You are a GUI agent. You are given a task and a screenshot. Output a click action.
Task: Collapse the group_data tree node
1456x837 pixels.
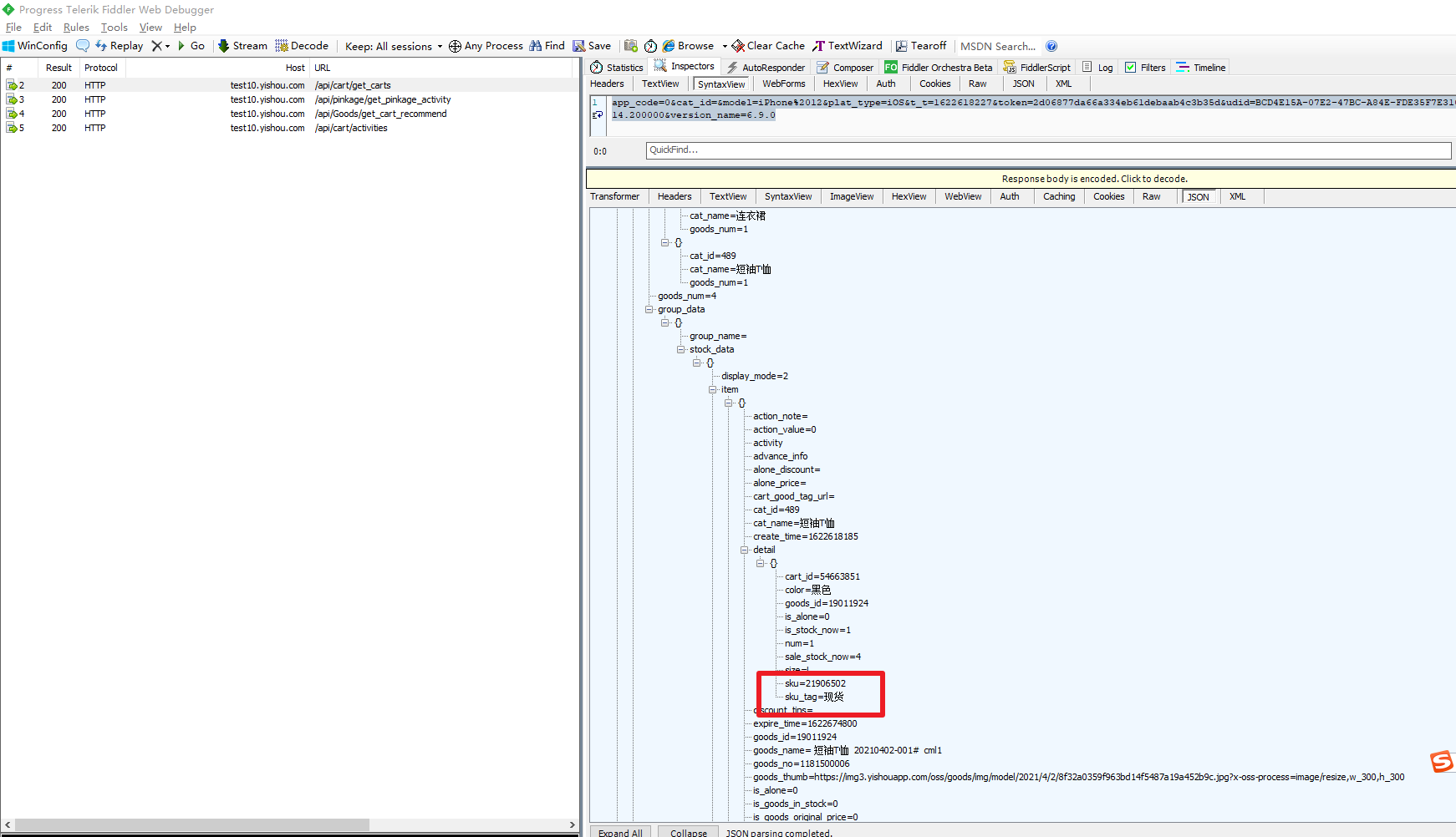tap(649, 309)
